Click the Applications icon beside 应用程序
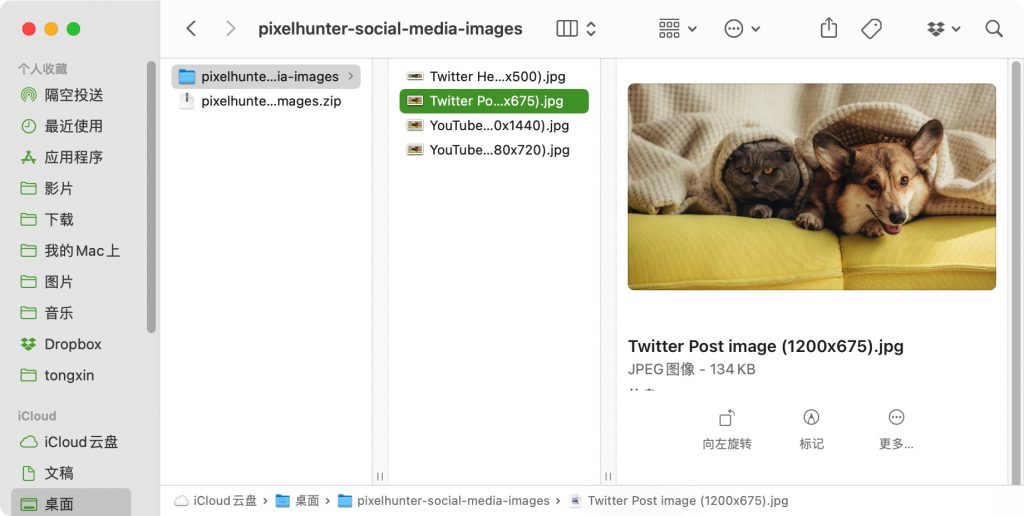This screenshot has width=1024, height=516. tap(29, 157)
